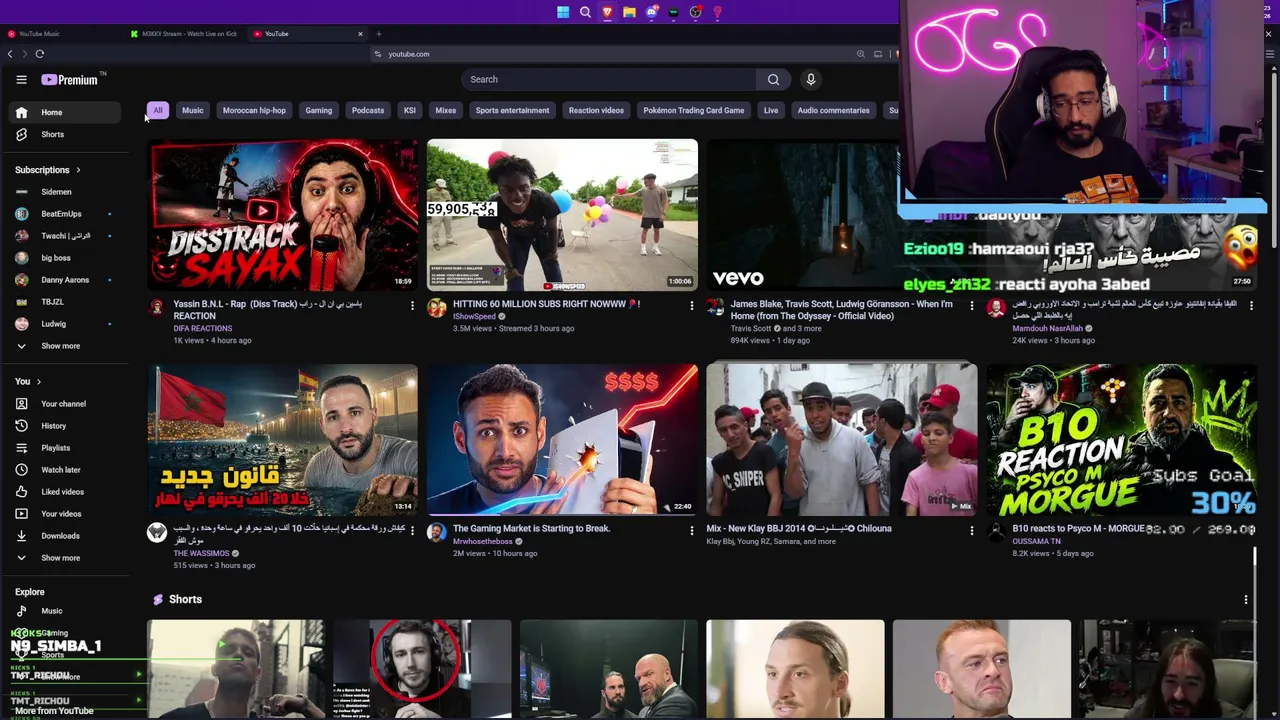Click the search magnifier button
The image size is (1280, 720).
coord(773,80)
